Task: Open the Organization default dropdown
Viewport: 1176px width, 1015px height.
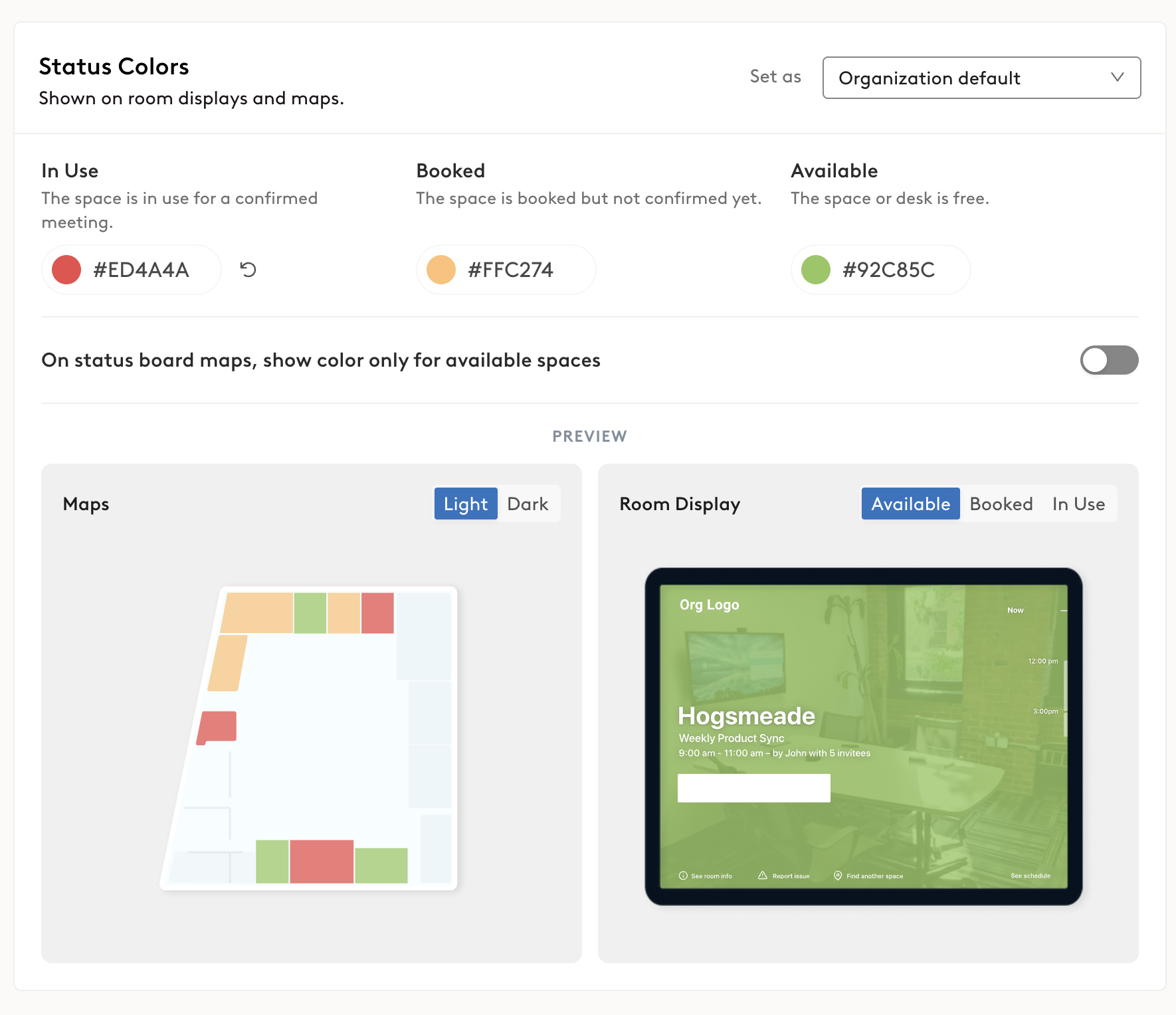Action: (981, 78)
